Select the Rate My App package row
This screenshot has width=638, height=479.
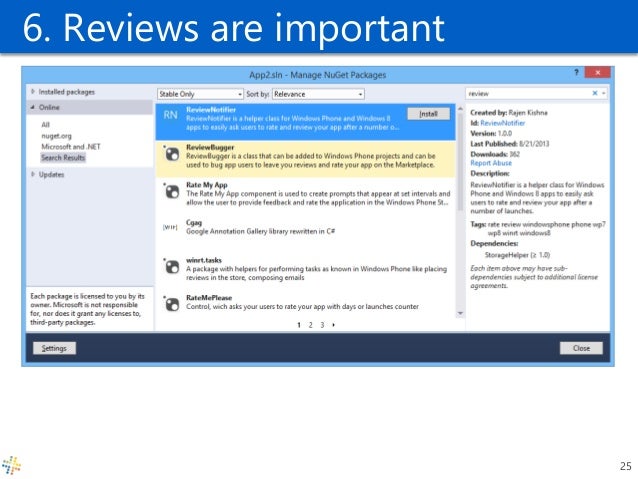(x=305, y=196)
